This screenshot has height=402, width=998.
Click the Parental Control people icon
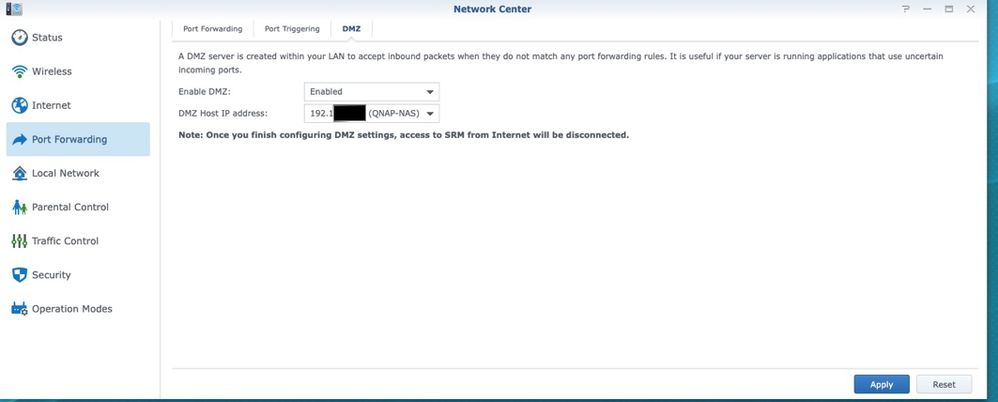[20, 207]
